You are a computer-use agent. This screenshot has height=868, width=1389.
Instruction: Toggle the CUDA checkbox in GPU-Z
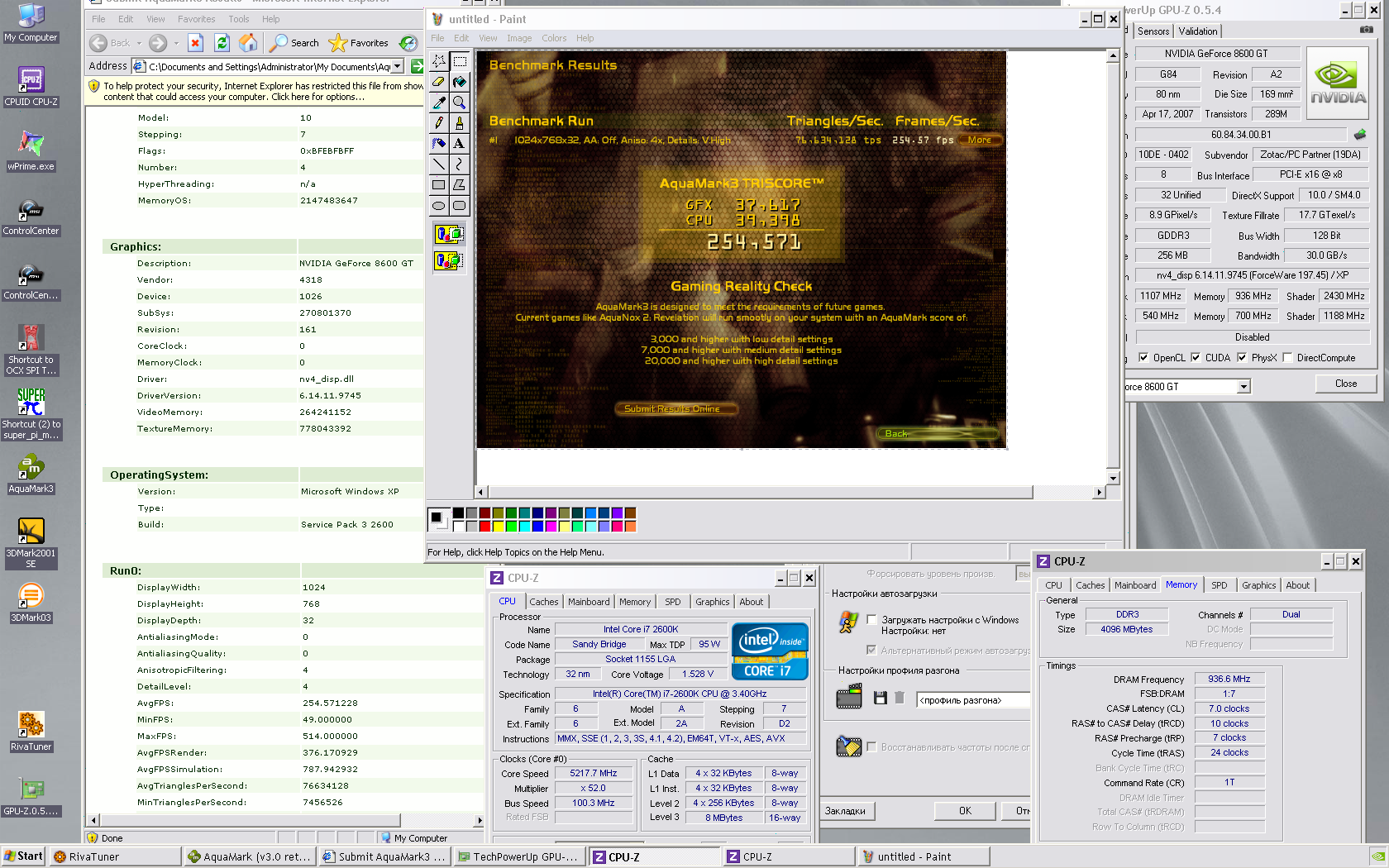coord(1196,358)
